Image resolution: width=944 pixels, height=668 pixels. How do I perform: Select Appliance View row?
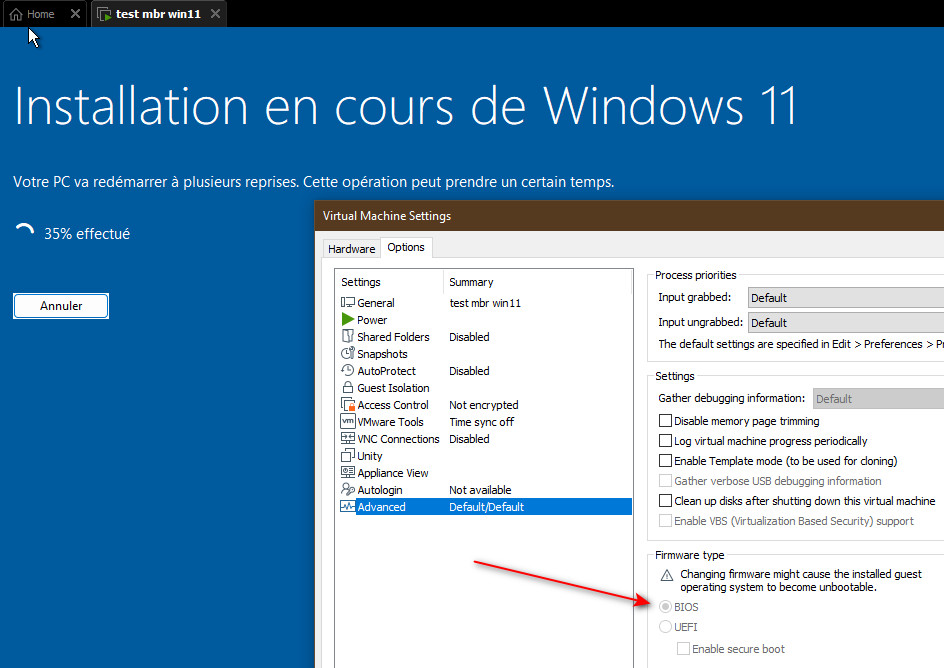(486, 473)
